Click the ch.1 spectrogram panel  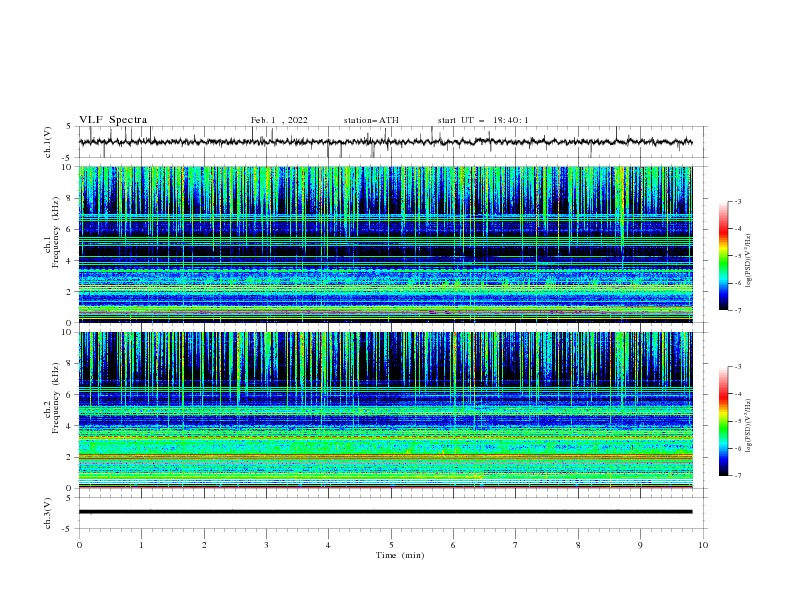pyautogui.click(x=385, y=244)
